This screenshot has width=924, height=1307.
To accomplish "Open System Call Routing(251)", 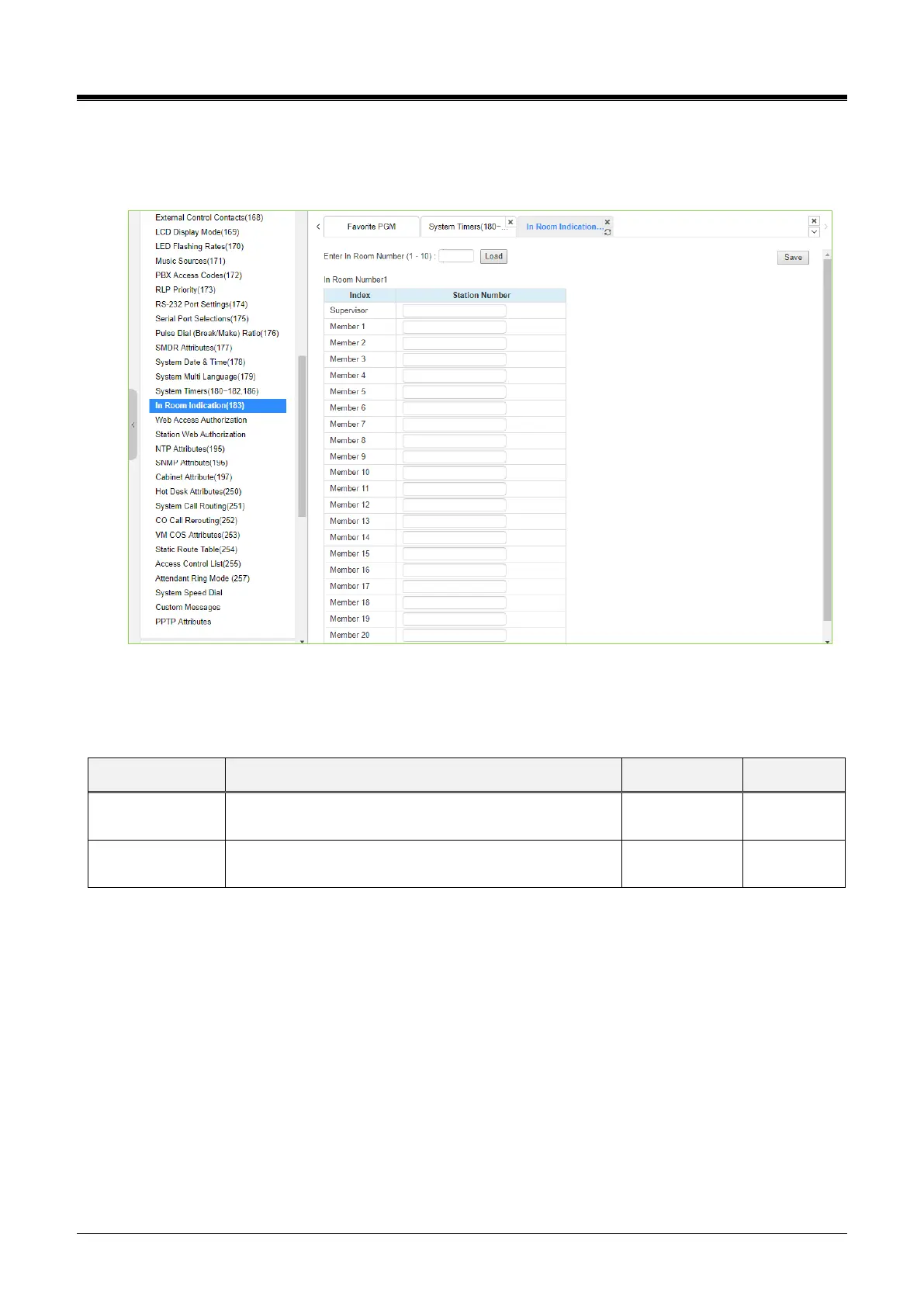I will coord(199,506).
